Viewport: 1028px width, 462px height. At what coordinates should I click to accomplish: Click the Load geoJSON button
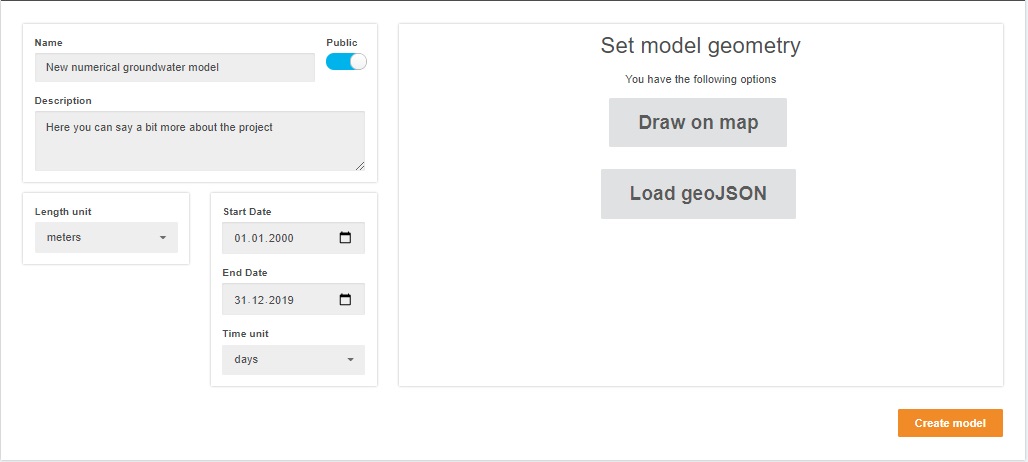click(698, 193)
